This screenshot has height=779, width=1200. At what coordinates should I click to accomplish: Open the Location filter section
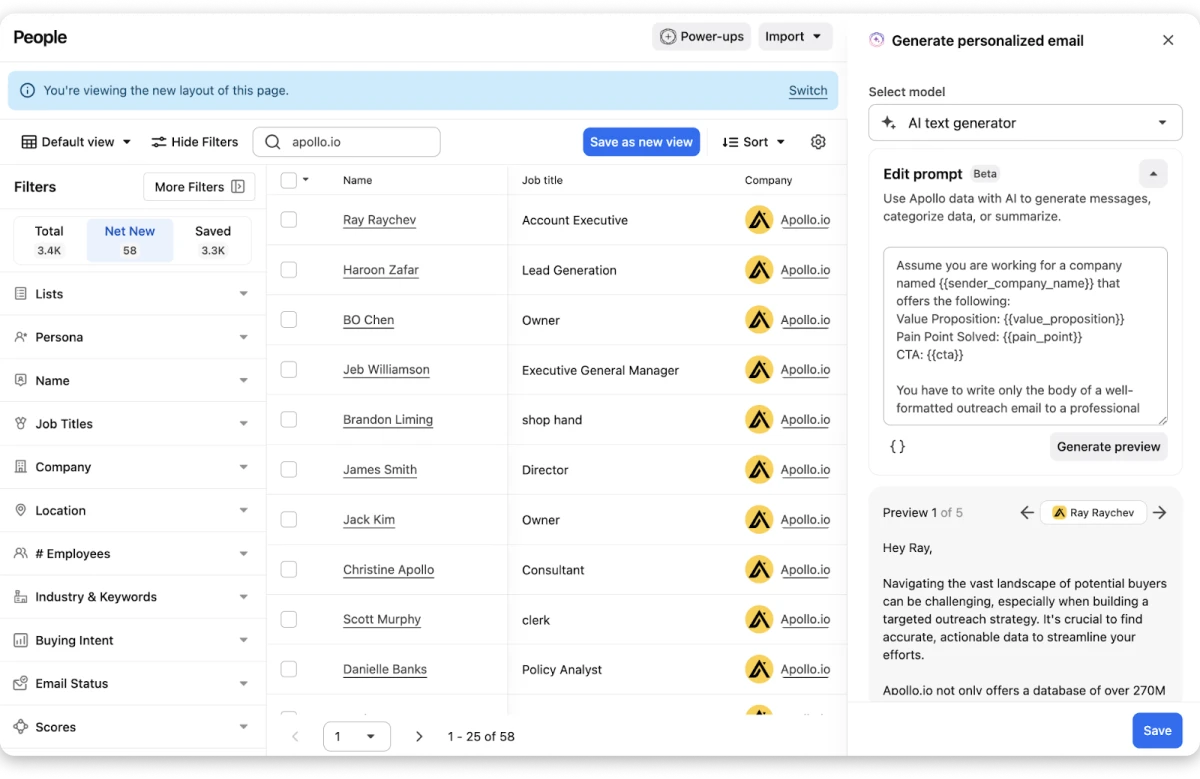132,510
